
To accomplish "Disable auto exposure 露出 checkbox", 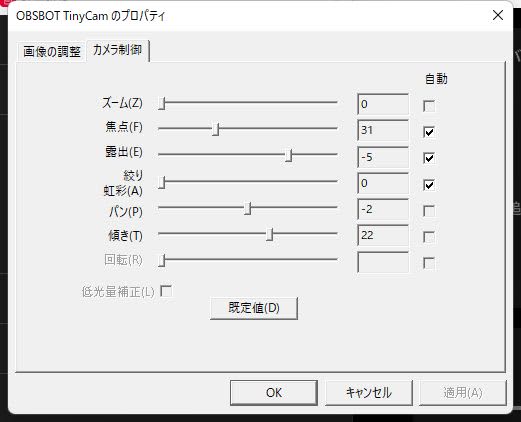I will pyautogui.click(x=429, y=158).
